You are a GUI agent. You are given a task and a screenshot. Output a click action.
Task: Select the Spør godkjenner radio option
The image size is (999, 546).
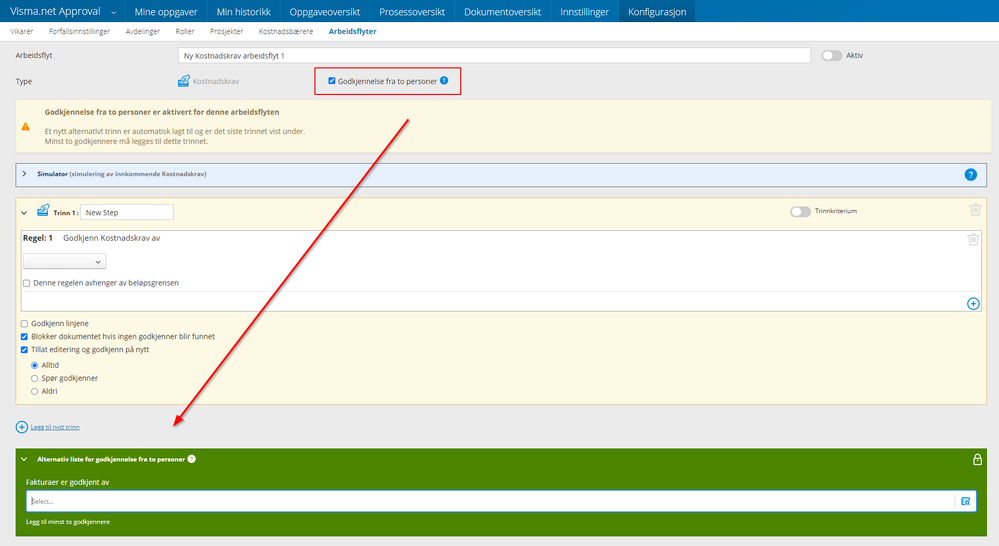(35, 378)
